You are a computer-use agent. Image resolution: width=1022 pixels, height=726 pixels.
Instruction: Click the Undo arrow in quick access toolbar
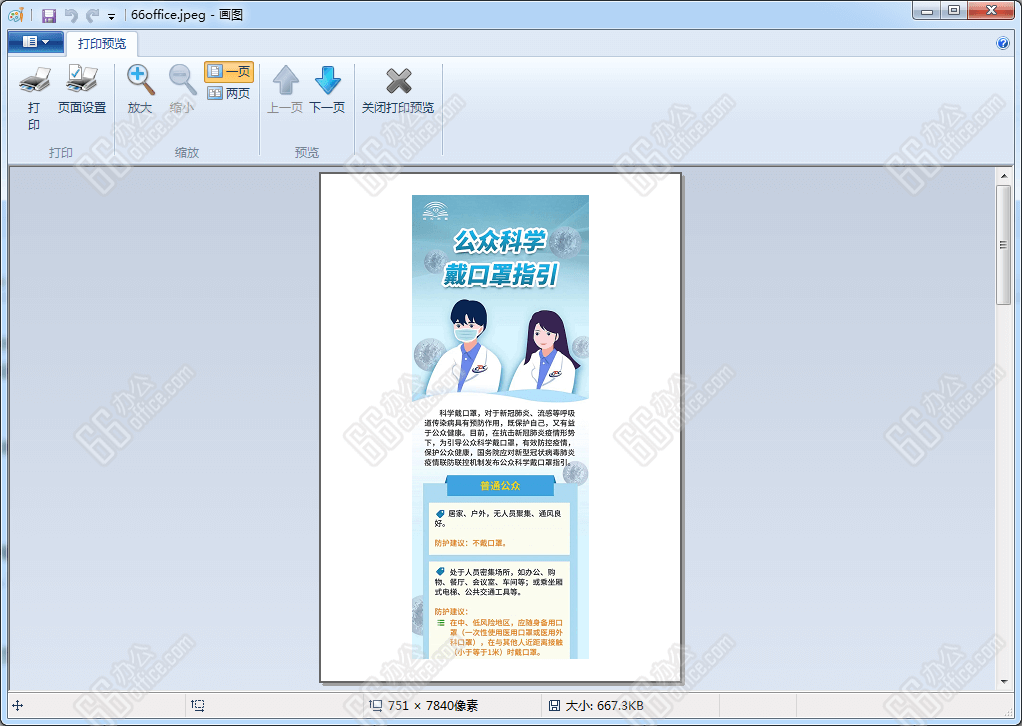pos(70,16)
